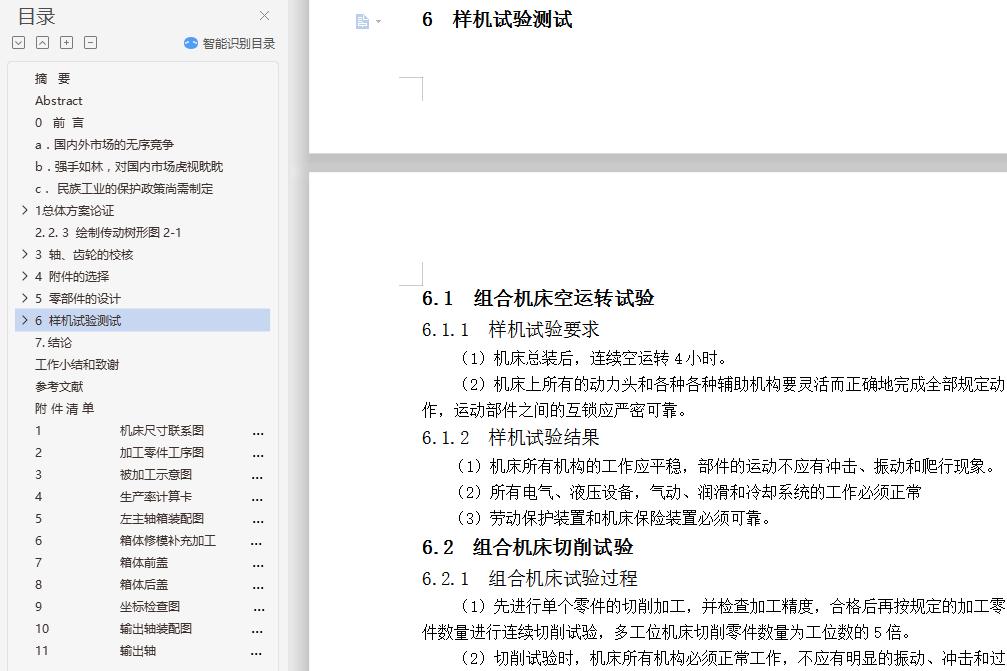Select 4 附件的选择 heading in outline

(x=72, y=277)
